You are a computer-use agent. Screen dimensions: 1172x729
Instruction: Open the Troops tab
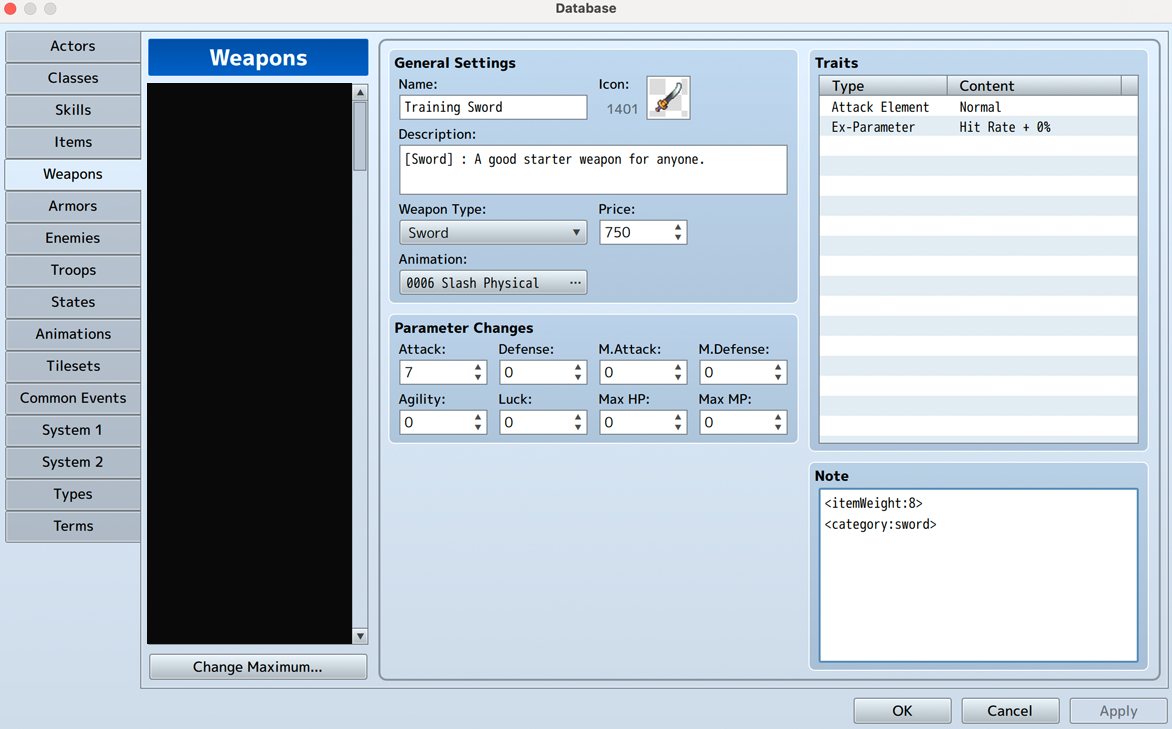73,270
